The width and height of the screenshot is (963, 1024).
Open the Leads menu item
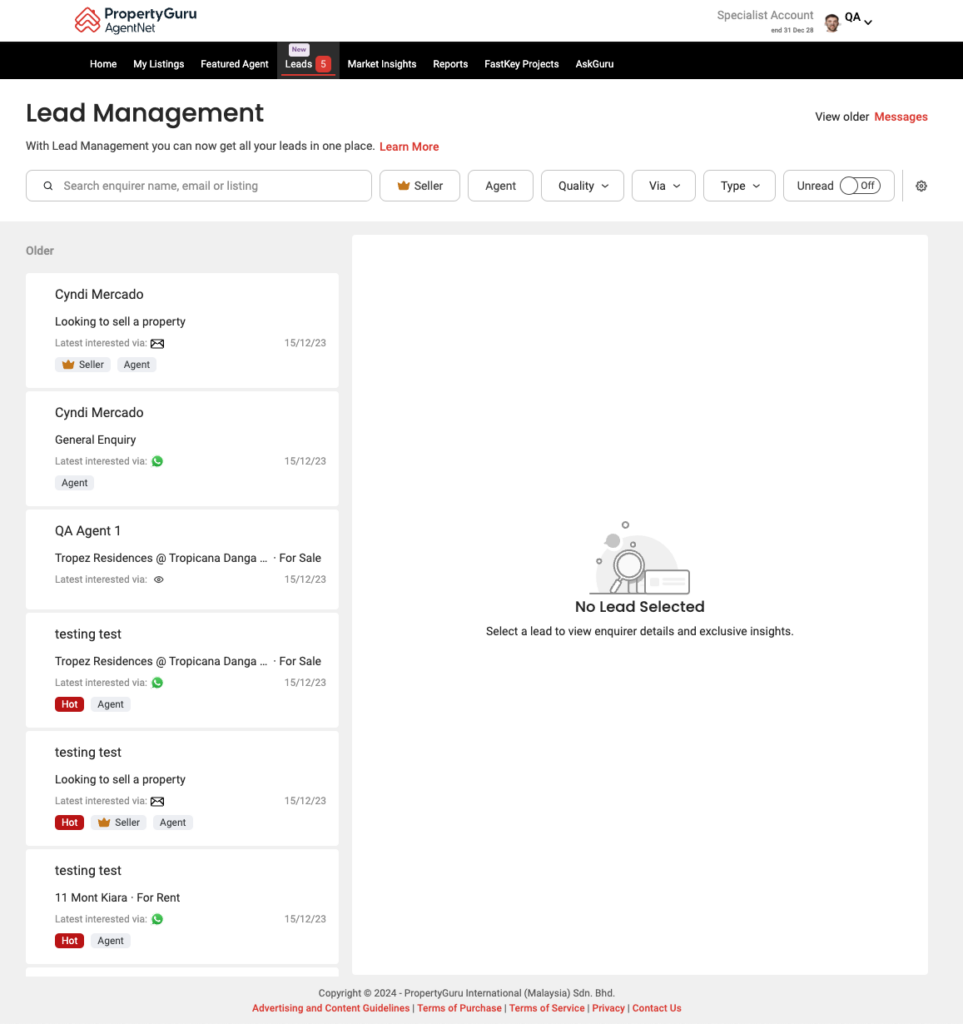(307, 63)
